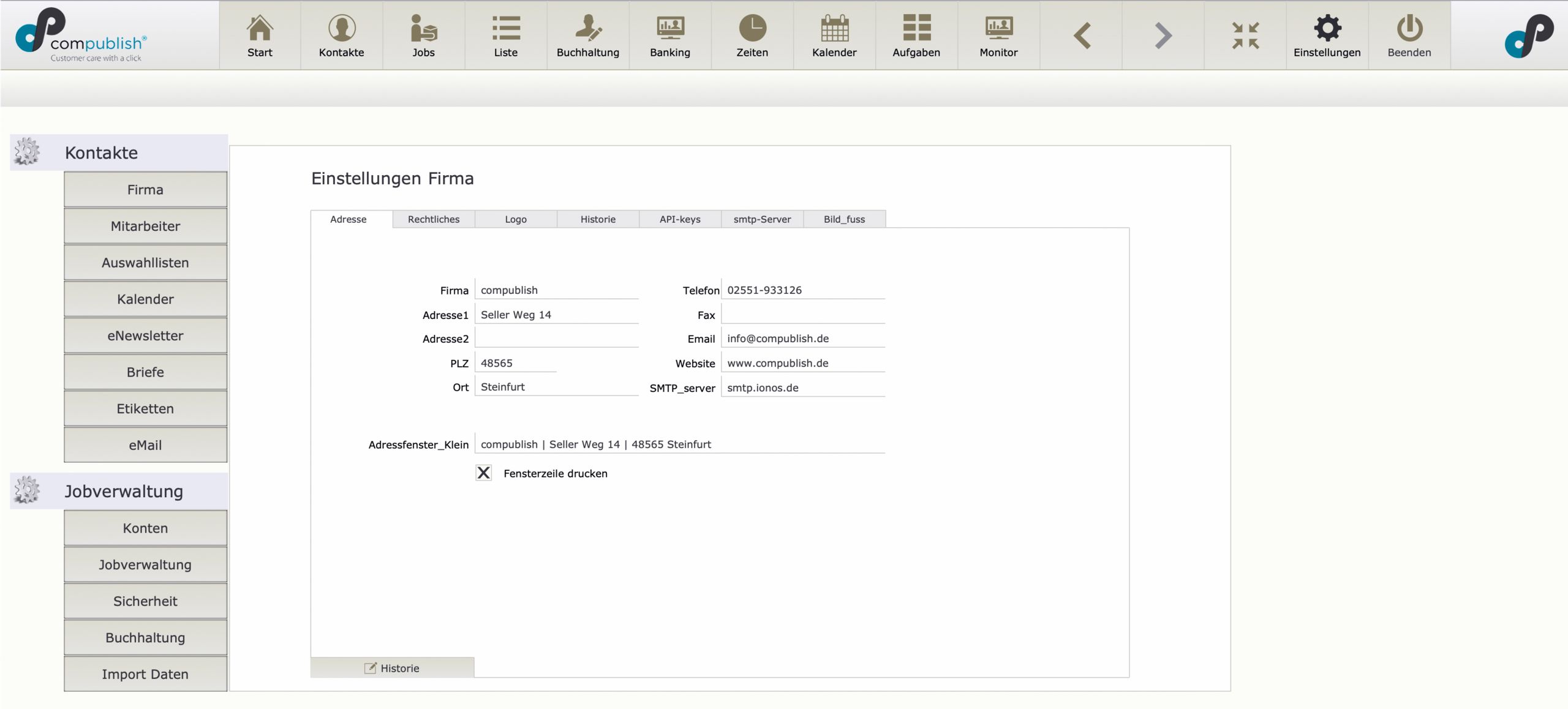Open Konten in sidebar
The image size is (1568, 709).
[145, 528]
